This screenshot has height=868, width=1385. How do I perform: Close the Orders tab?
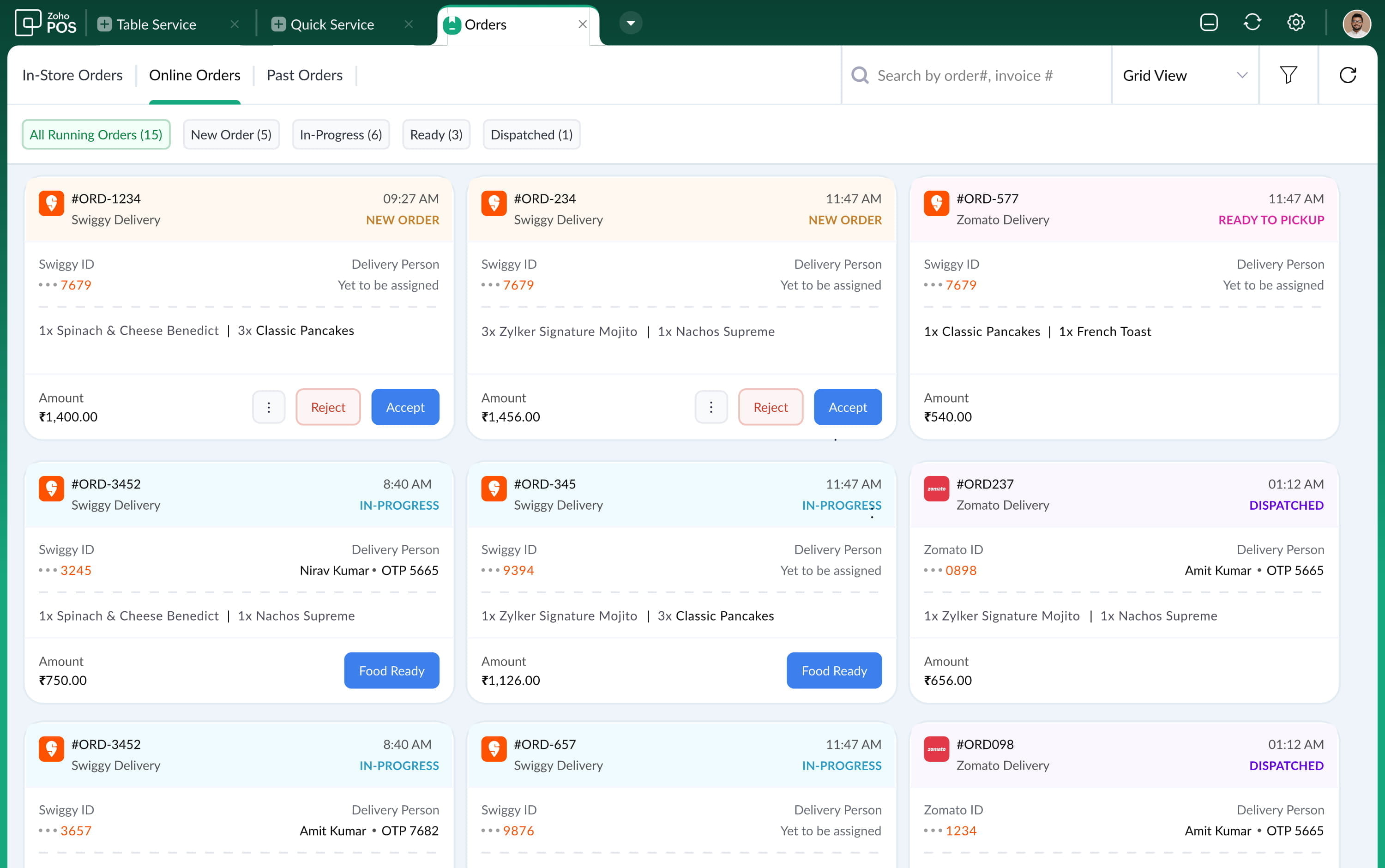[582, 24]
